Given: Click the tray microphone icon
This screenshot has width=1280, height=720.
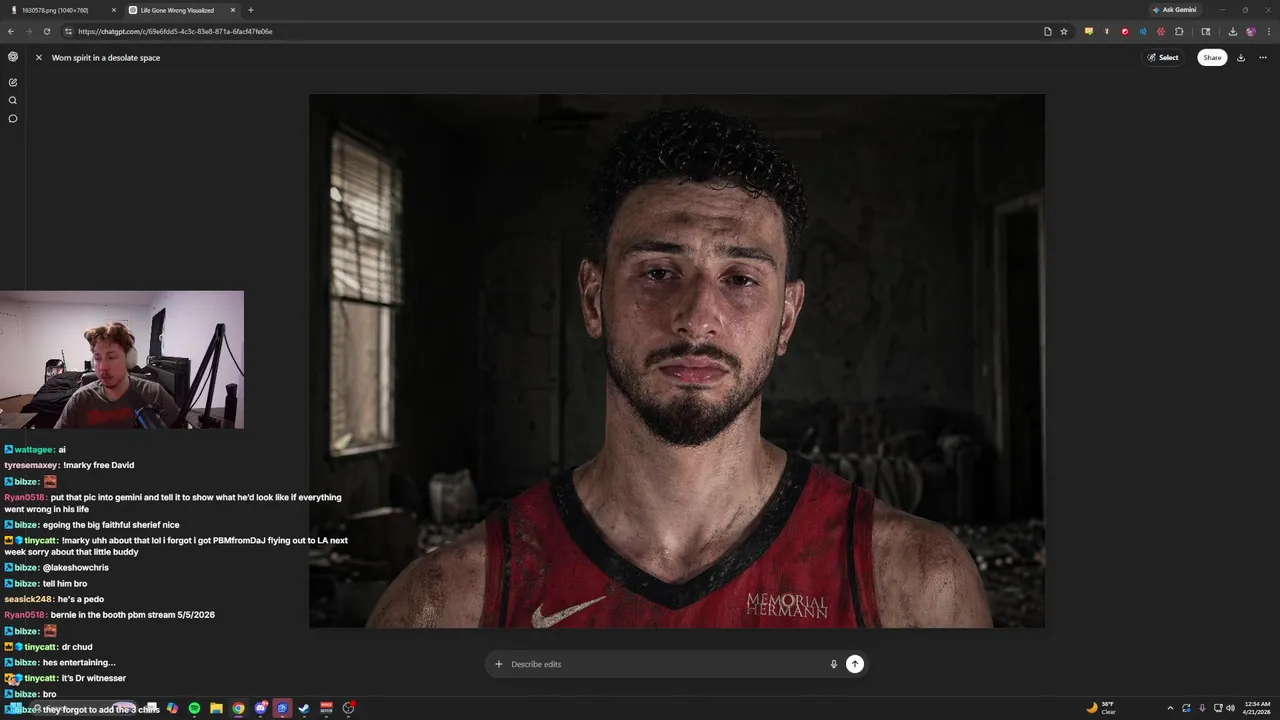Looking at the screenshot, I should tap(1202, 708).
